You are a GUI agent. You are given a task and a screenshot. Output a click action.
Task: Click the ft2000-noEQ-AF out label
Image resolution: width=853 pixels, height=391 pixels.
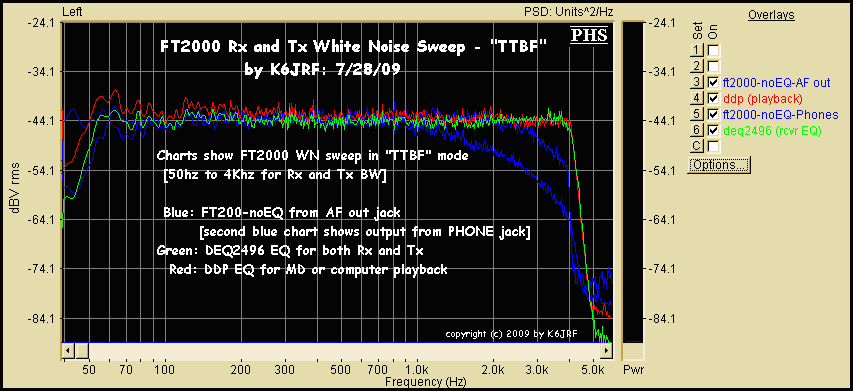click(x=776, y=83)
